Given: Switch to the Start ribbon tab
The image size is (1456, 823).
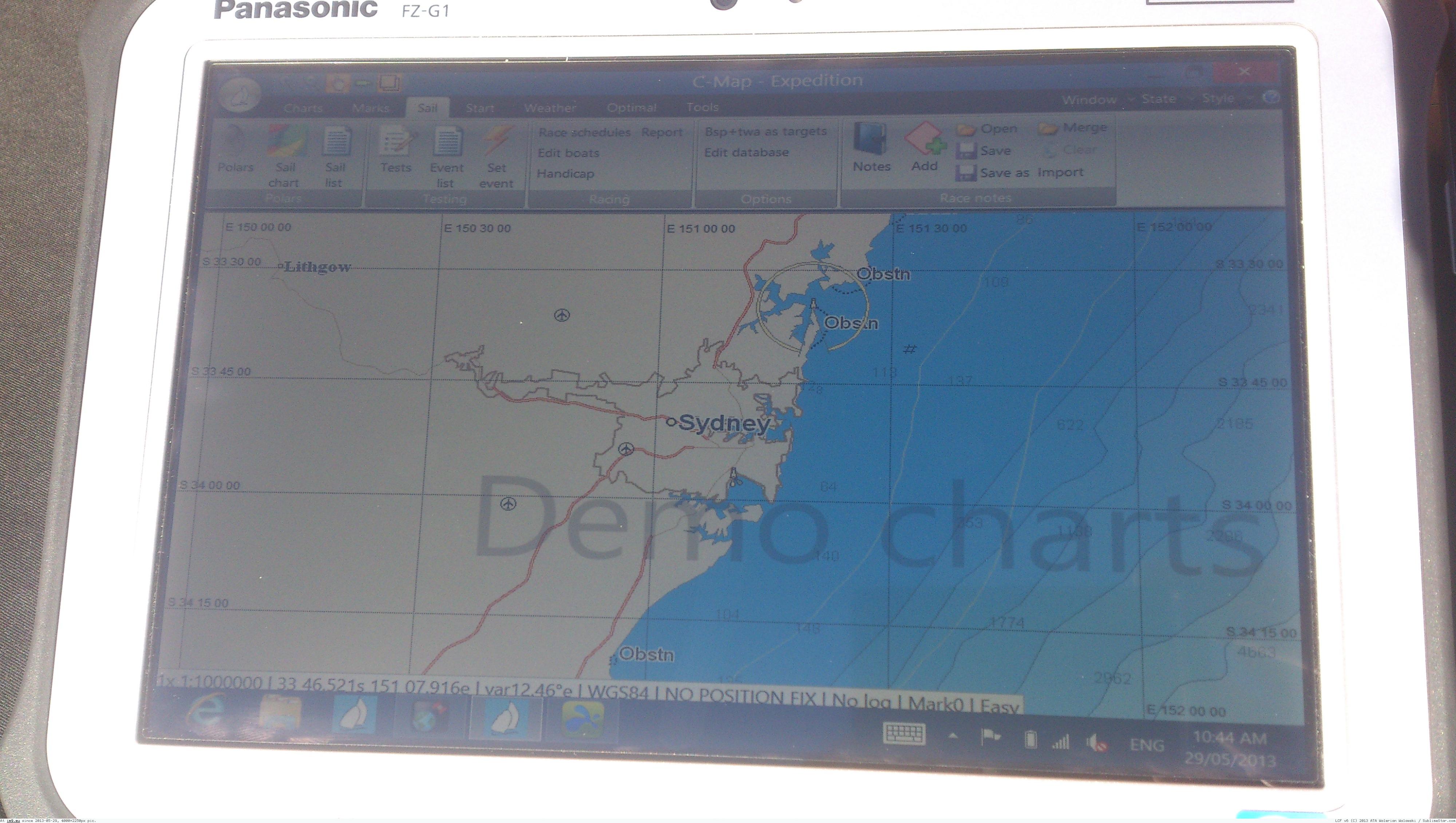Looking at the screenshot, I should tap(480, 108).
